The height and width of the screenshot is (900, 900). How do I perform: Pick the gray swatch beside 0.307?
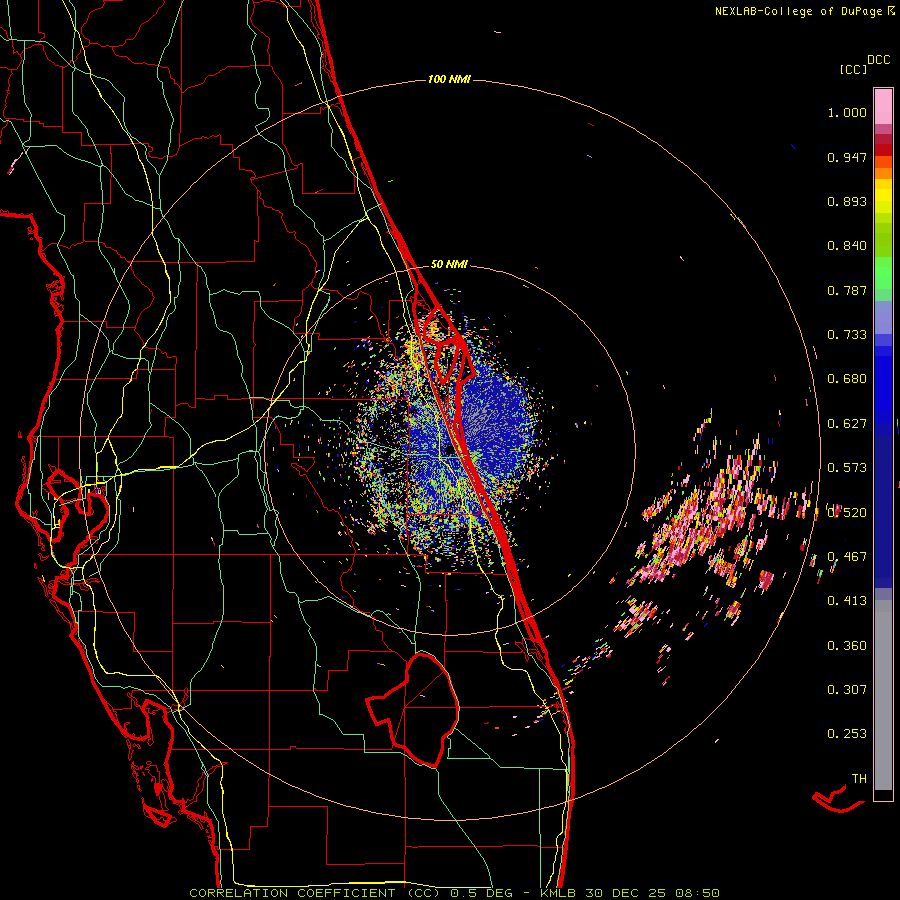coord(883,695)
